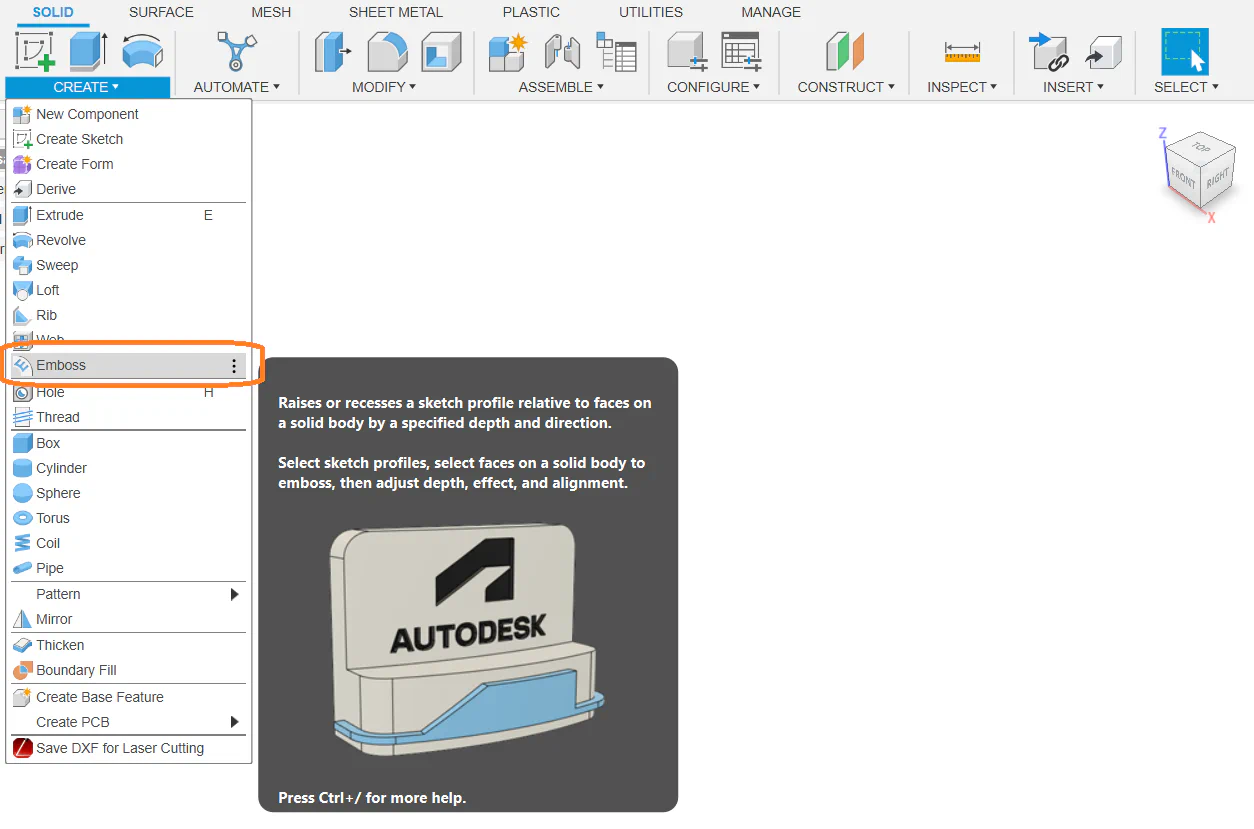Viewport: 1254px width, 829px height.
Task: Open Emboss three-dot options button
Action: coord(234,366)
